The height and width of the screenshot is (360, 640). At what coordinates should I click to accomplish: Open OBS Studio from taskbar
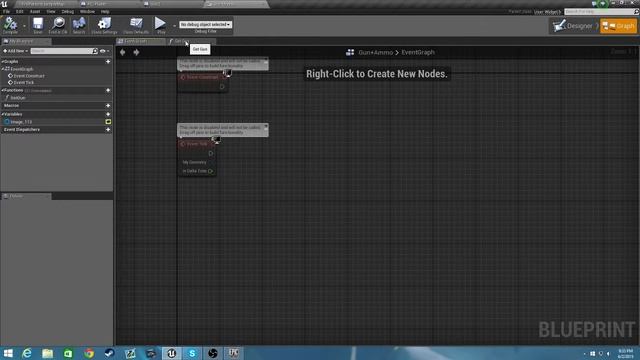coord(213,353)
